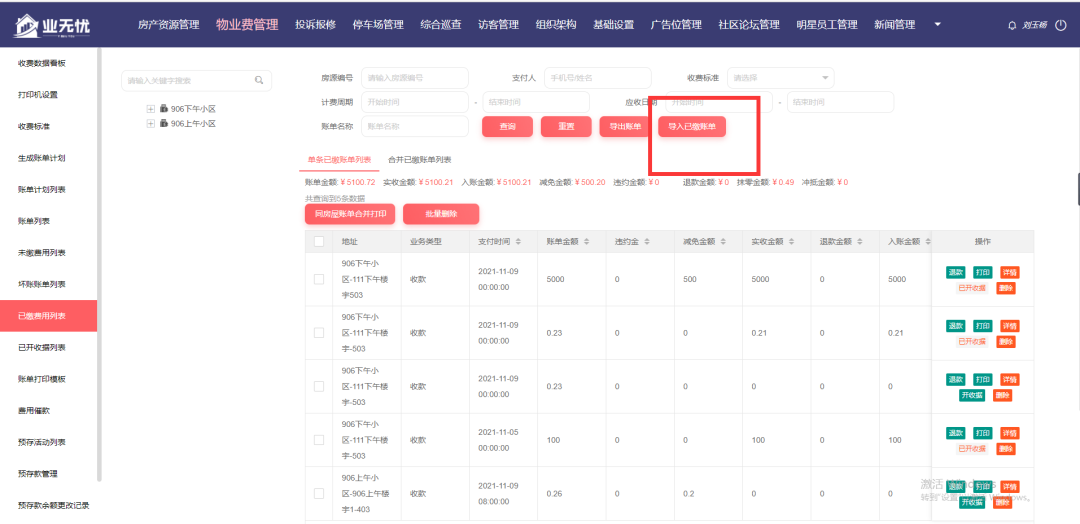1080x524 pixels.
Task: Expand the 906上午小区 tree node
Action: [150, 124]
